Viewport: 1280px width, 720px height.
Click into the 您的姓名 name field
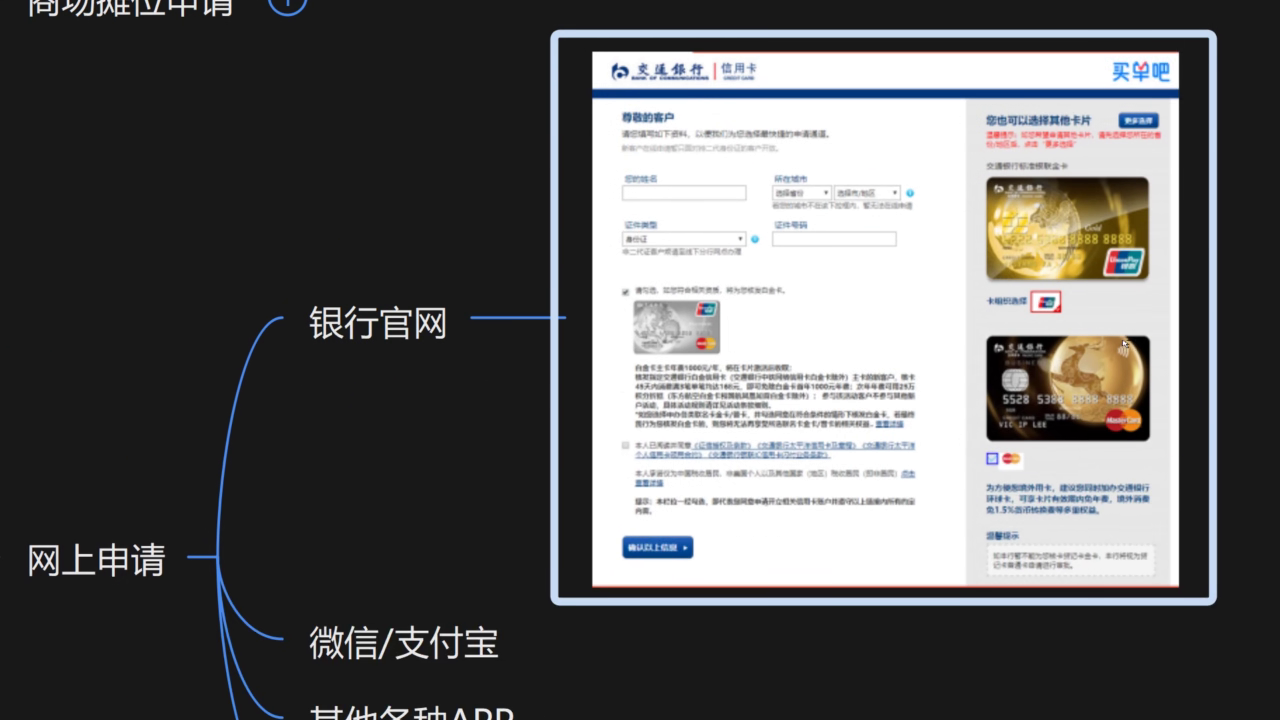tap(683, 193)
